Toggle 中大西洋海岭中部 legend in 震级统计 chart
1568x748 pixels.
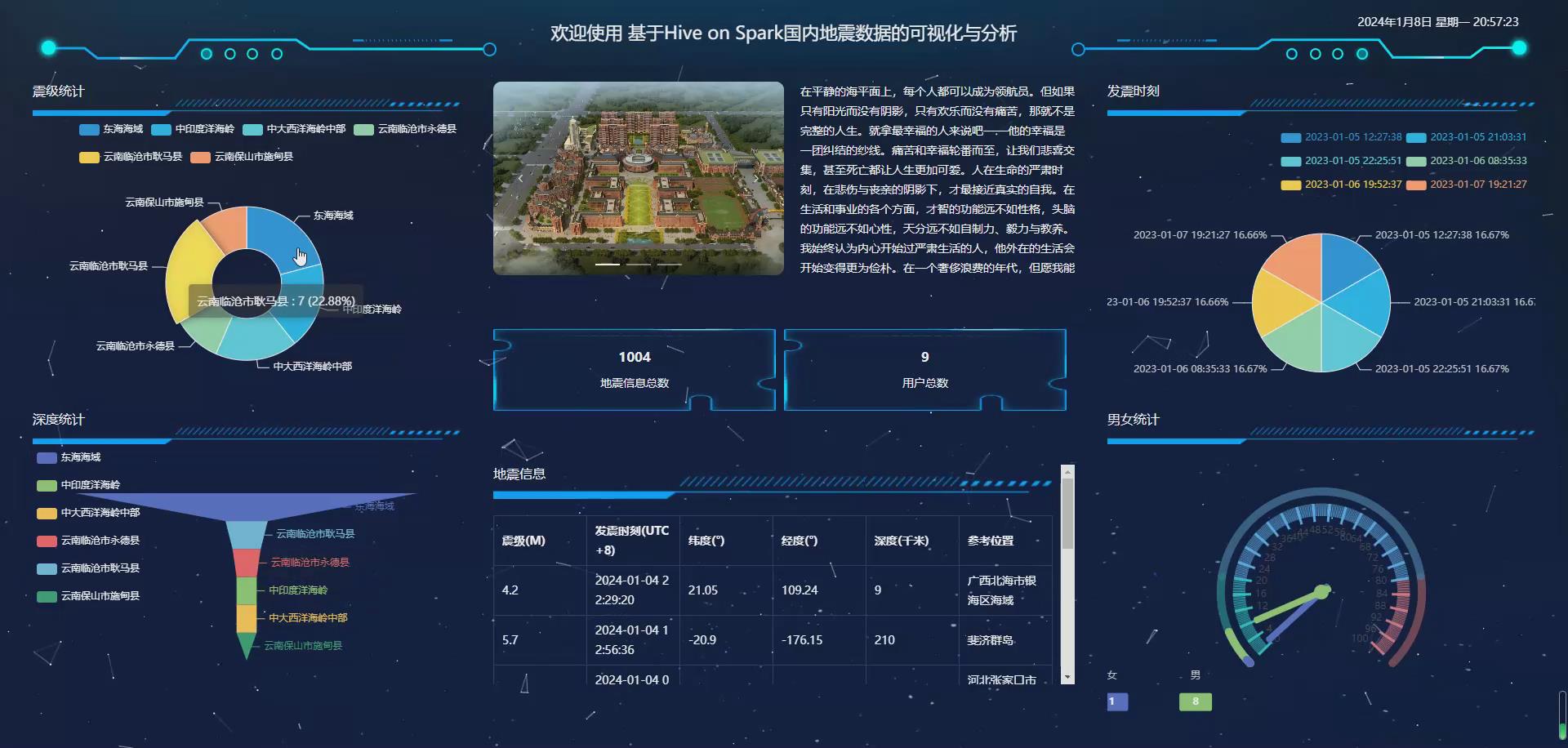[x=294, y=129]
